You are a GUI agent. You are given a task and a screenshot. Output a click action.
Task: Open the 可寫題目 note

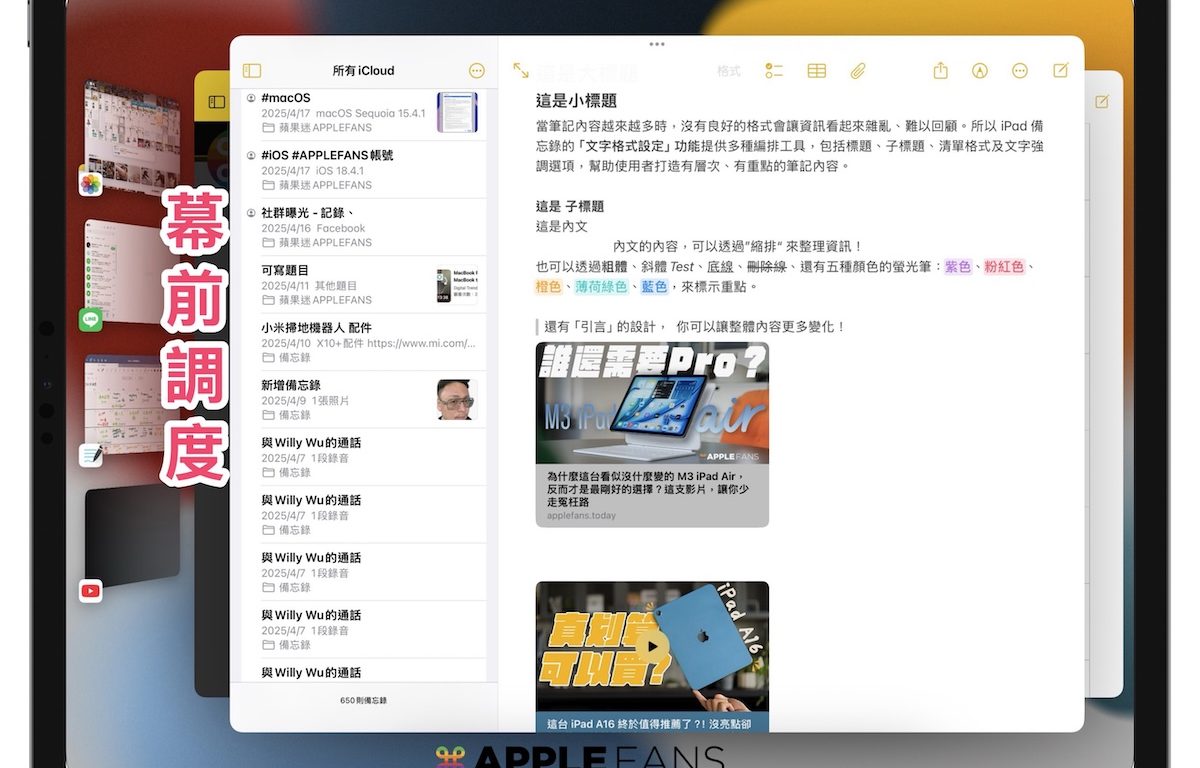(340, 284)
